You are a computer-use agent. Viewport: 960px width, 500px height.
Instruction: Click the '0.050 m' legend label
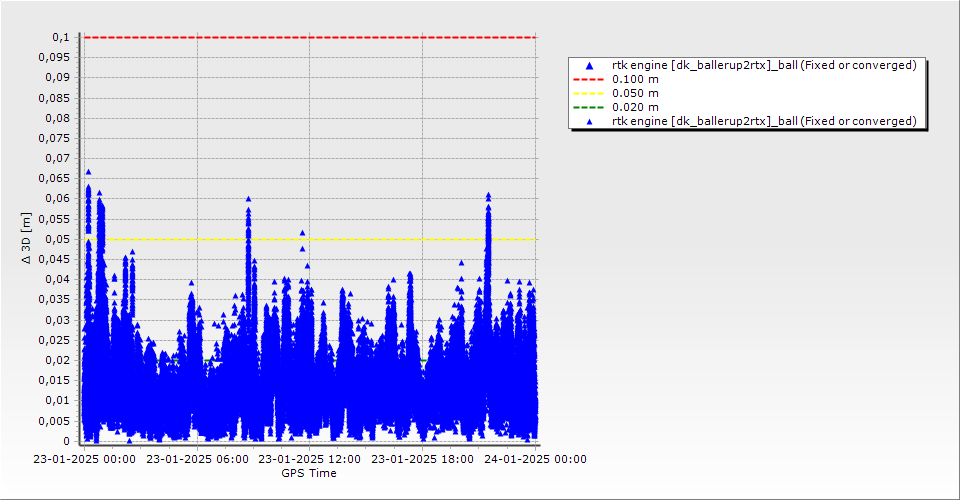pyautogui.click(x=636, y=94)
